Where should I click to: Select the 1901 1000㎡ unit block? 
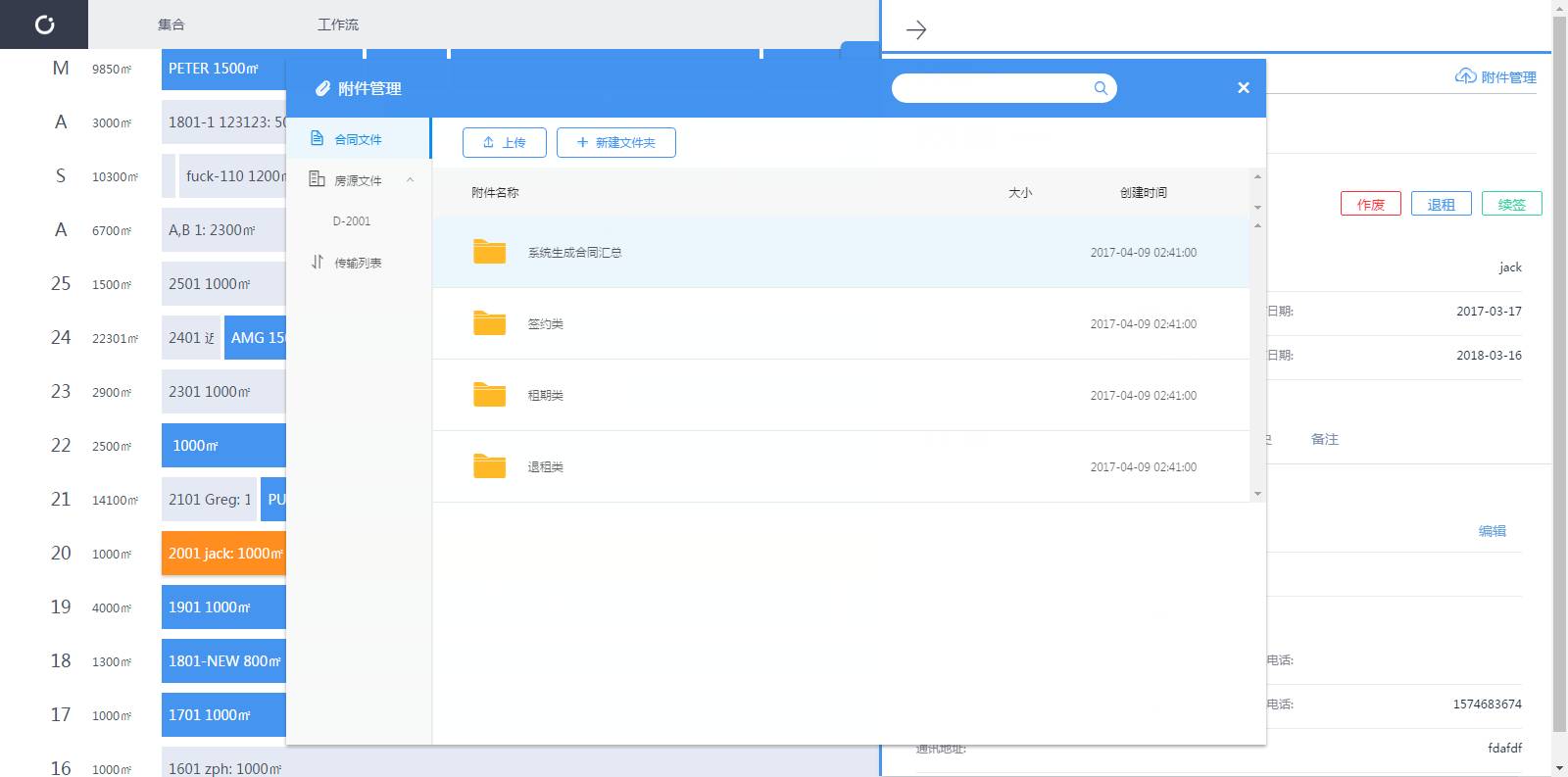[x=223, y=607]
